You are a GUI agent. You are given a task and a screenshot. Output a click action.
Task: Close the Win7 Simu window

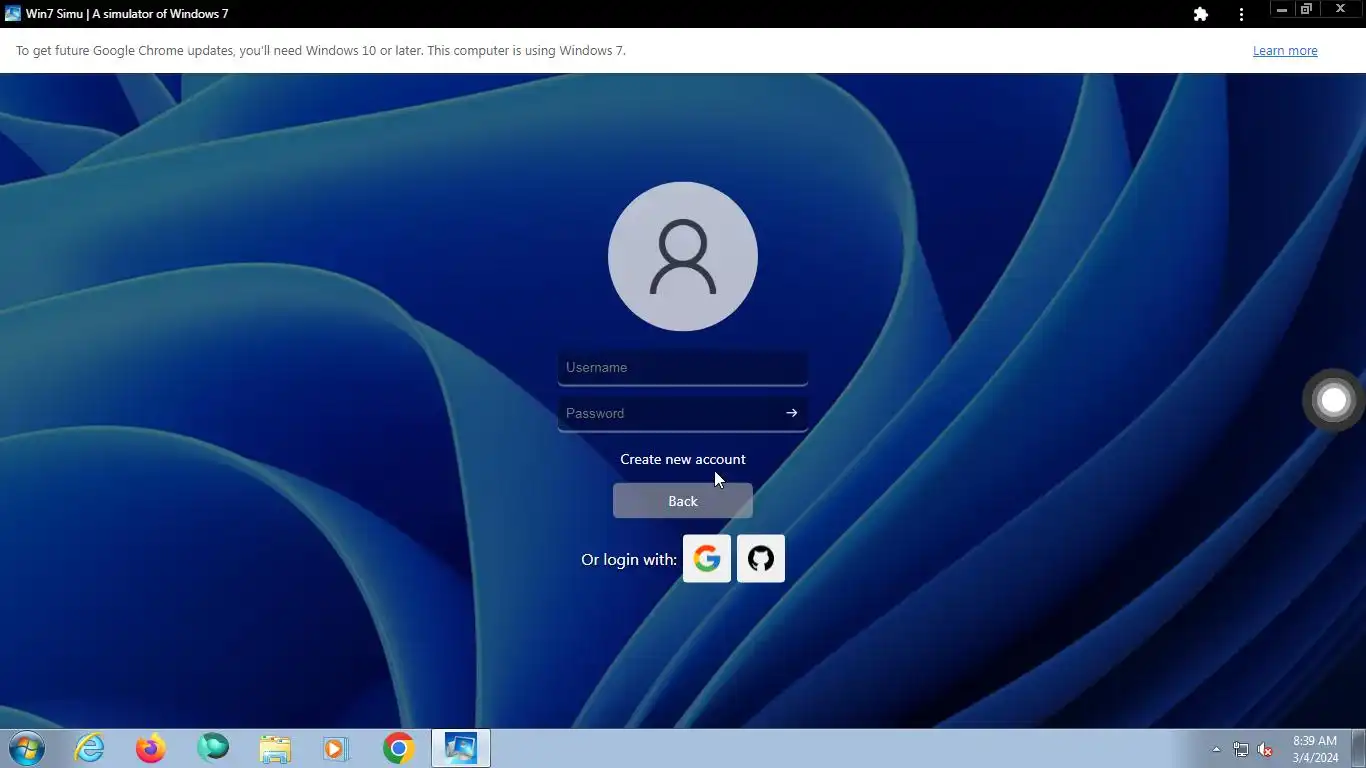point(1341,9)
